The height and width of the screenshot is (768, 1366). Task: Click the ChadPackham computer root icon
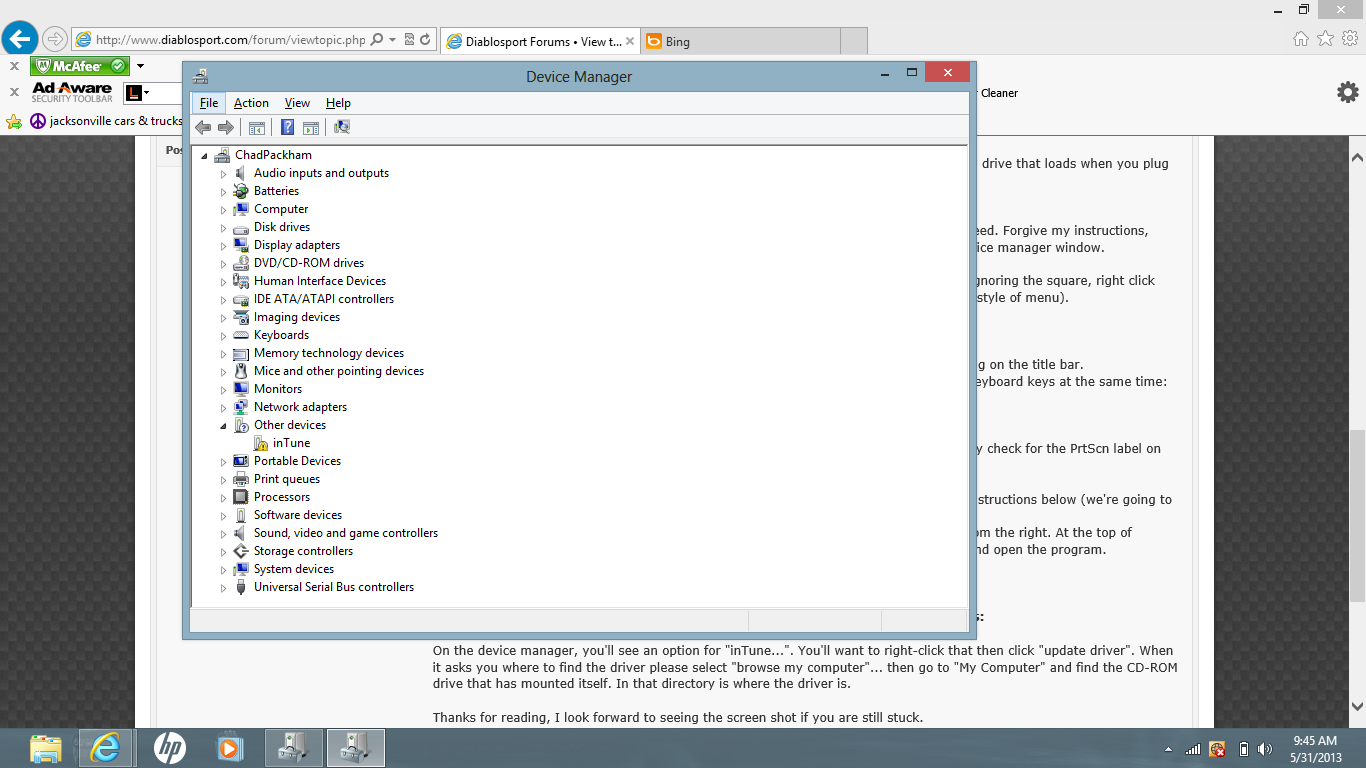[x=222, y=155]
